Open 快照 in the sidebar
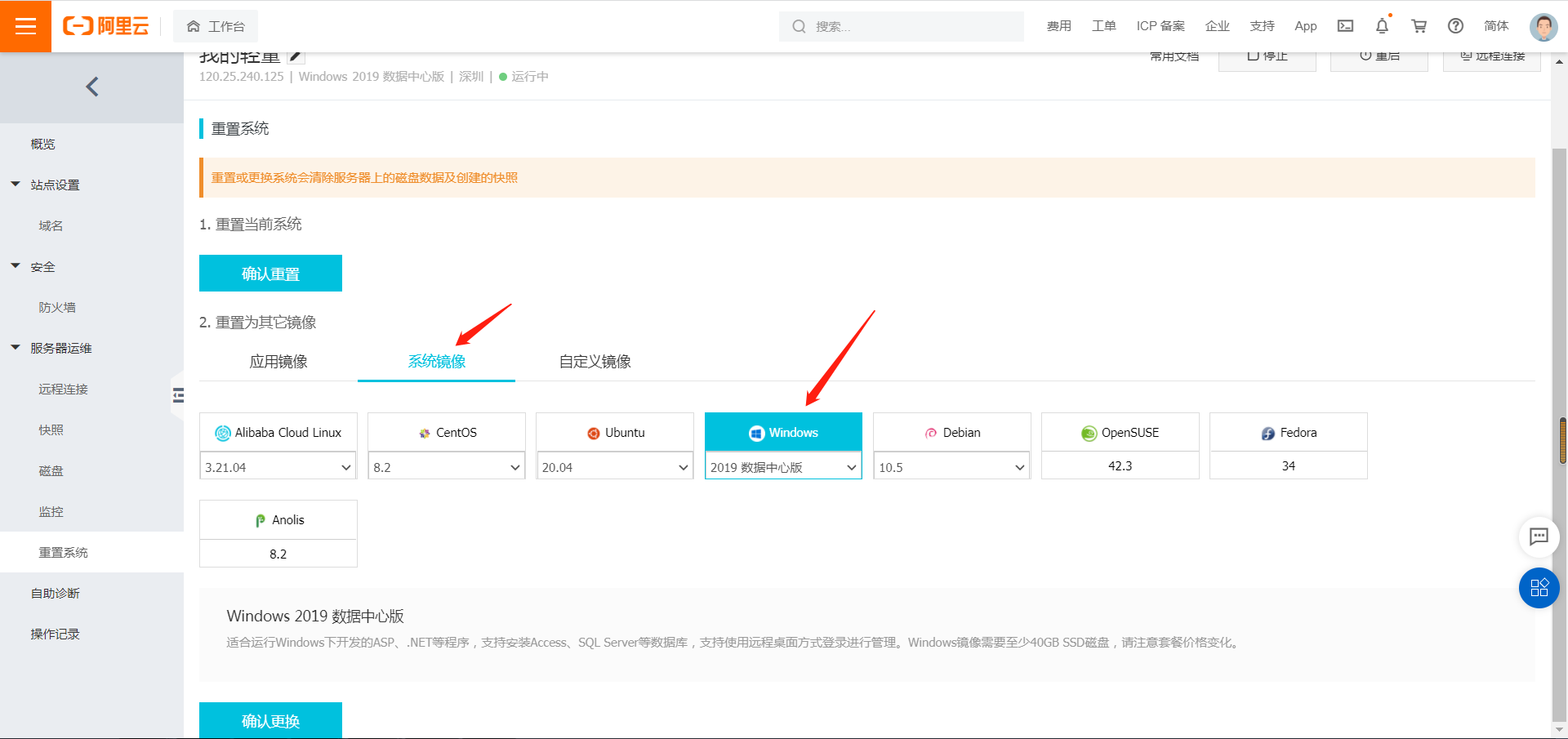 (51, 430)
